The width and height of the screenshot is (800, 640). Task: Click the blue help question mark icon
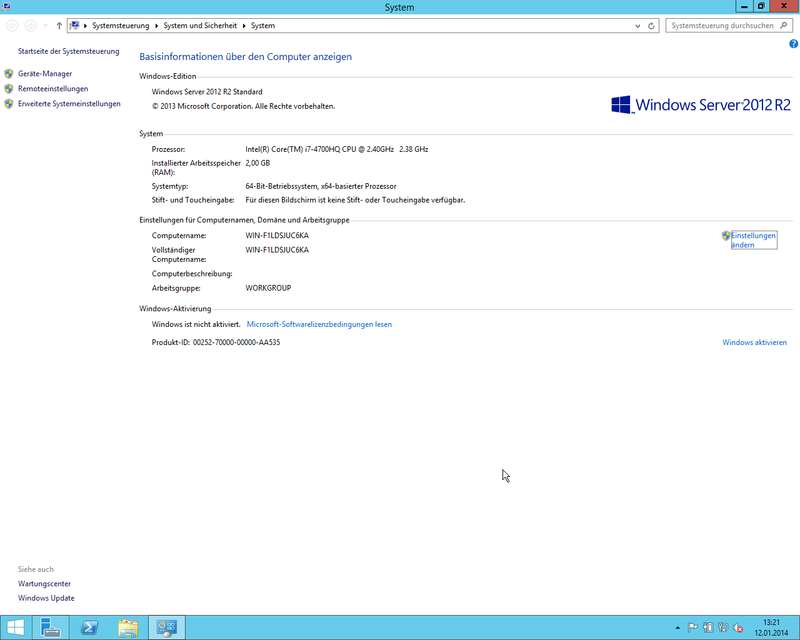pyautogui.click(x=793, y=45)
